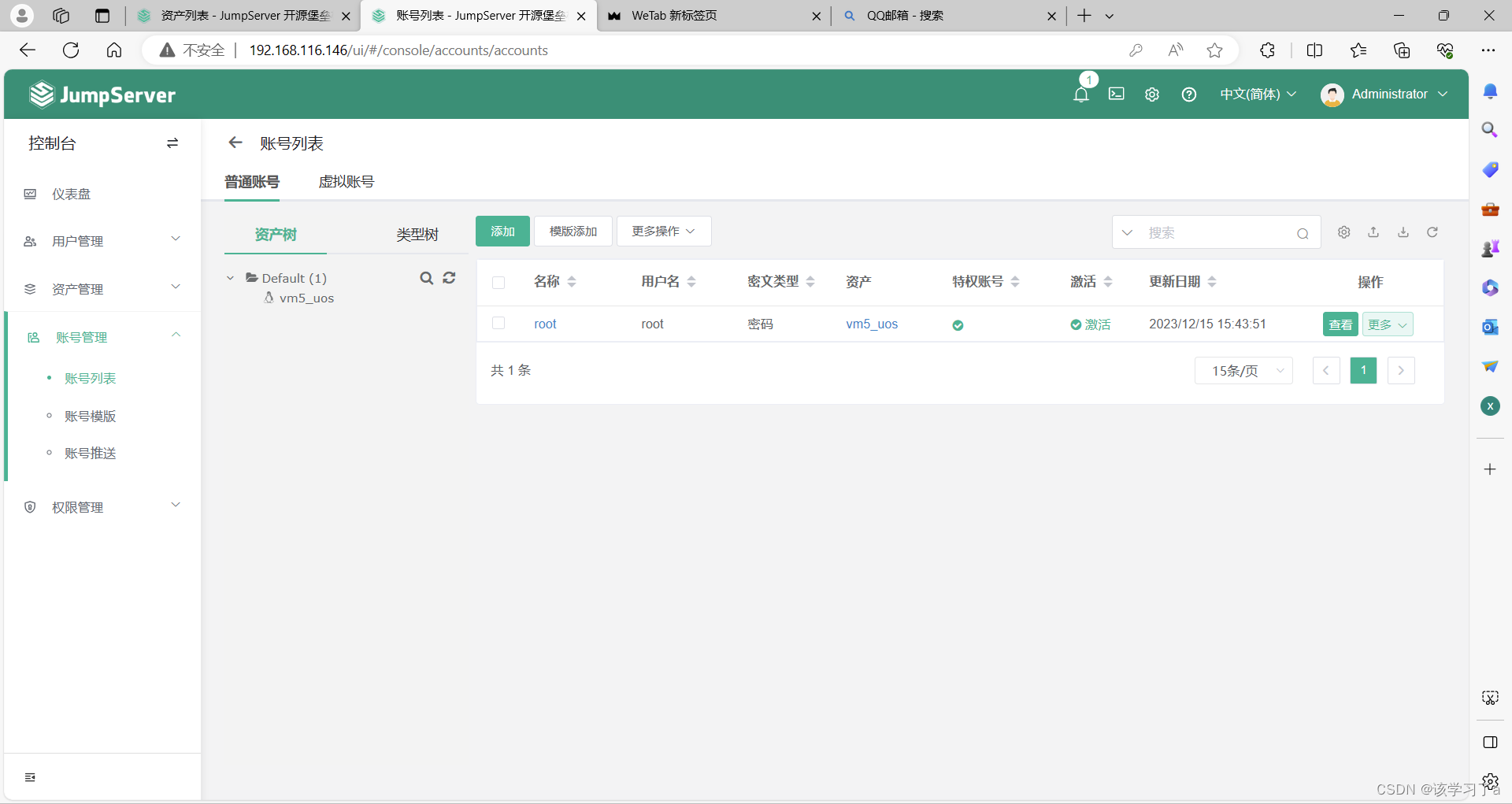1512x804 pixels.
Task: Click 查看 button for root account
Action: pos(1340,324)
